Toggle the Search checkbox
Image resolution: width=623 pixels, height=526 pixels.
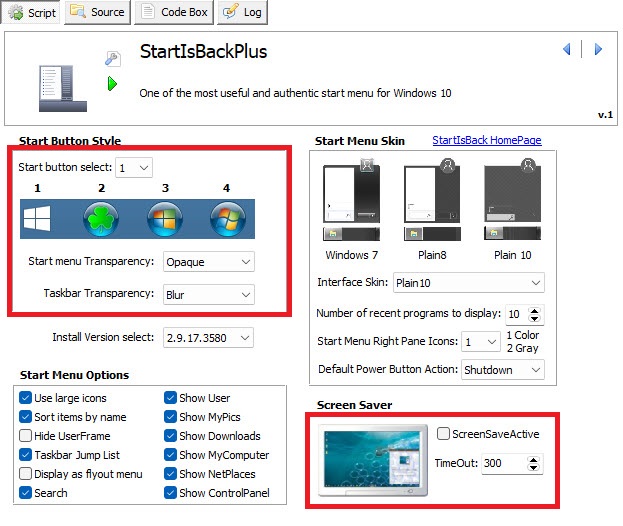coord(25,493)
